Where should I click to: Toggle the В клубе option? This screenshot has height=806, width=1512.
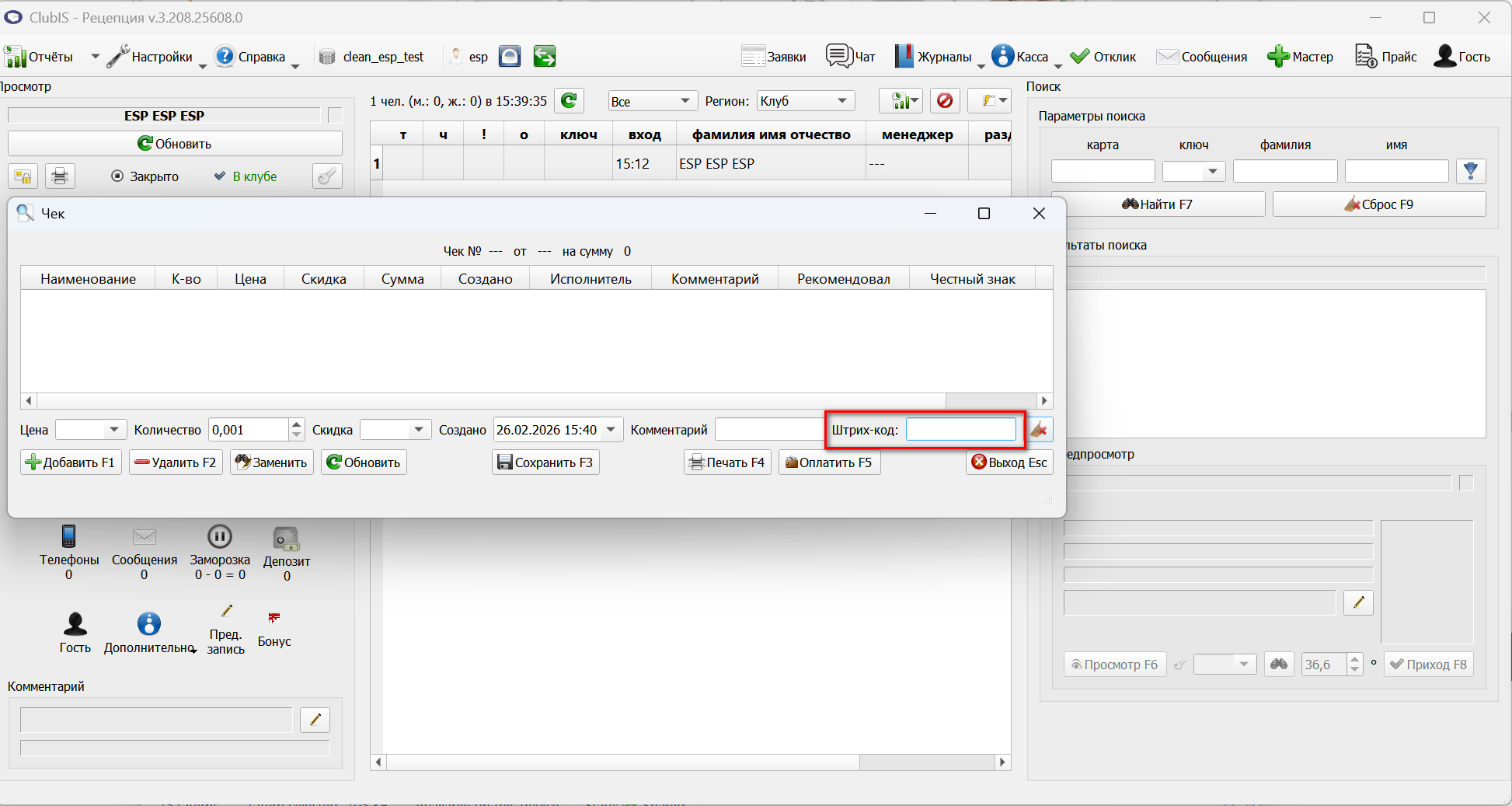tap(246, 176)
